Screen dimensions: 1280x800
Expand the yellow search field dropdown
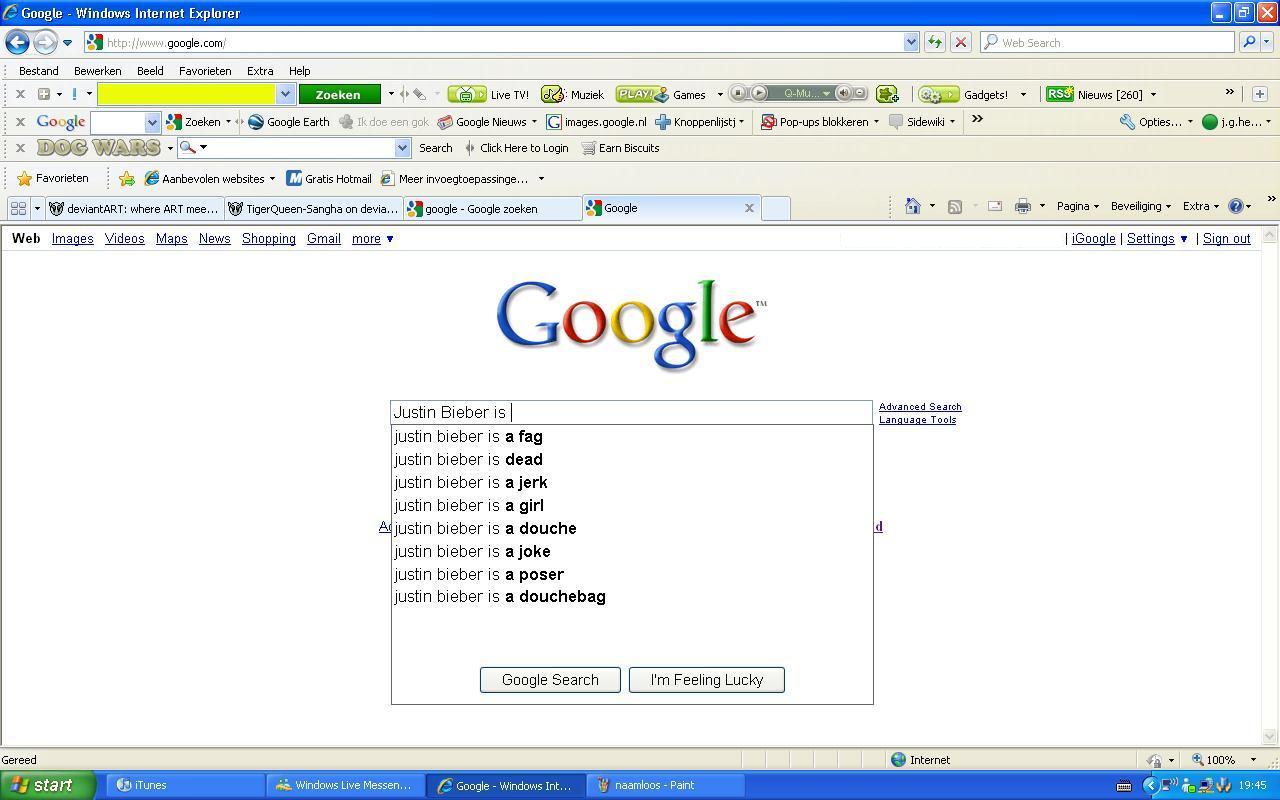coord(285,94)
